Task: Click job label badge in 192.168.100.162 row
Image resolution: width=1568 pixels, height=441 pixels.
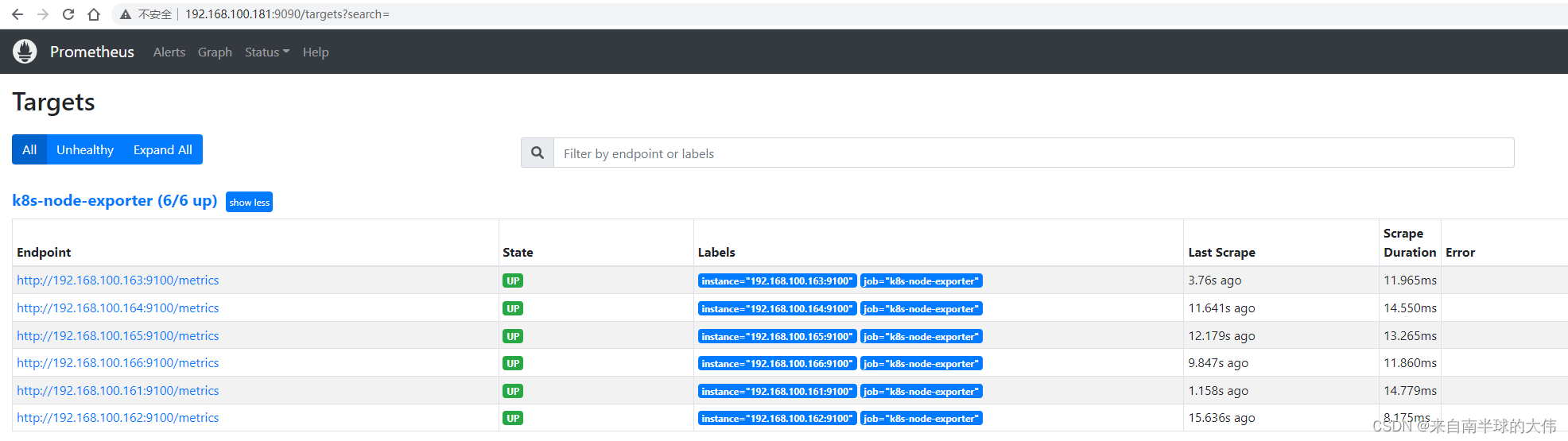Action: coord(922,418)
